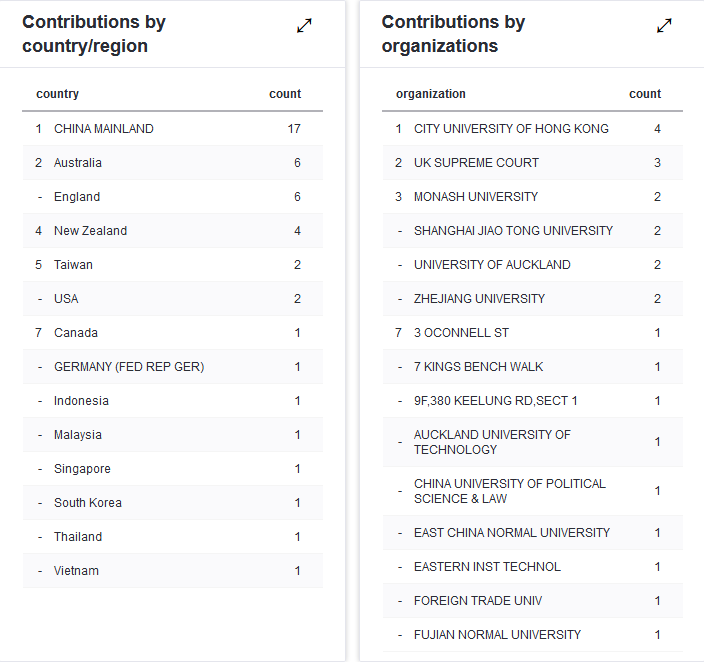Viewport: 704px width, 662px height.
Task: Expand the Contributions by country/region panel
Action: coord(304,26)
